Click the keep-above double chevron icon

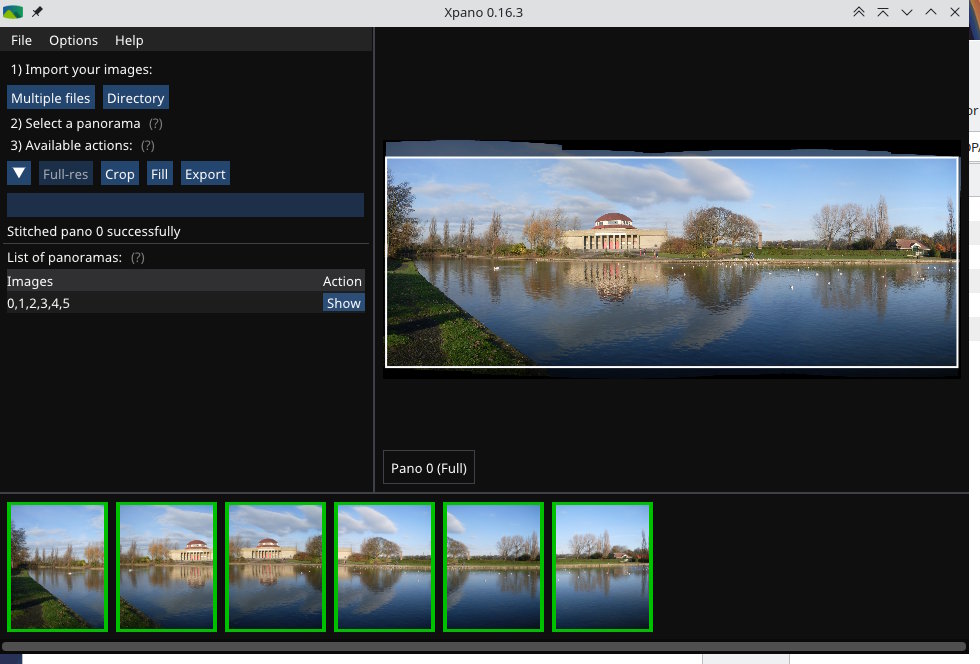tap(859, 12)
